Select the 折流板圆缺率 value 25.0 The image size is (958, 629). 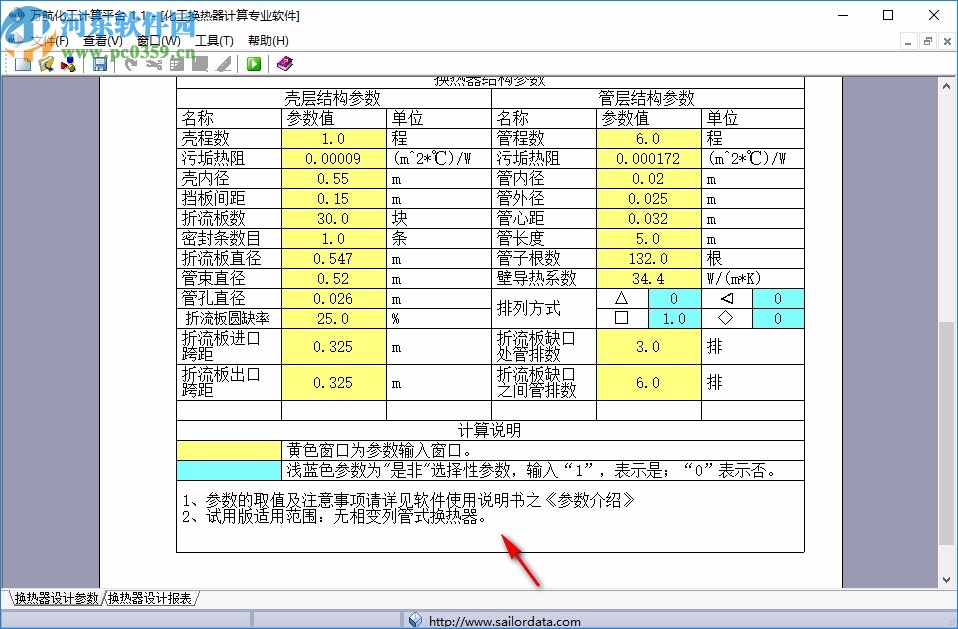coord(334,319)
